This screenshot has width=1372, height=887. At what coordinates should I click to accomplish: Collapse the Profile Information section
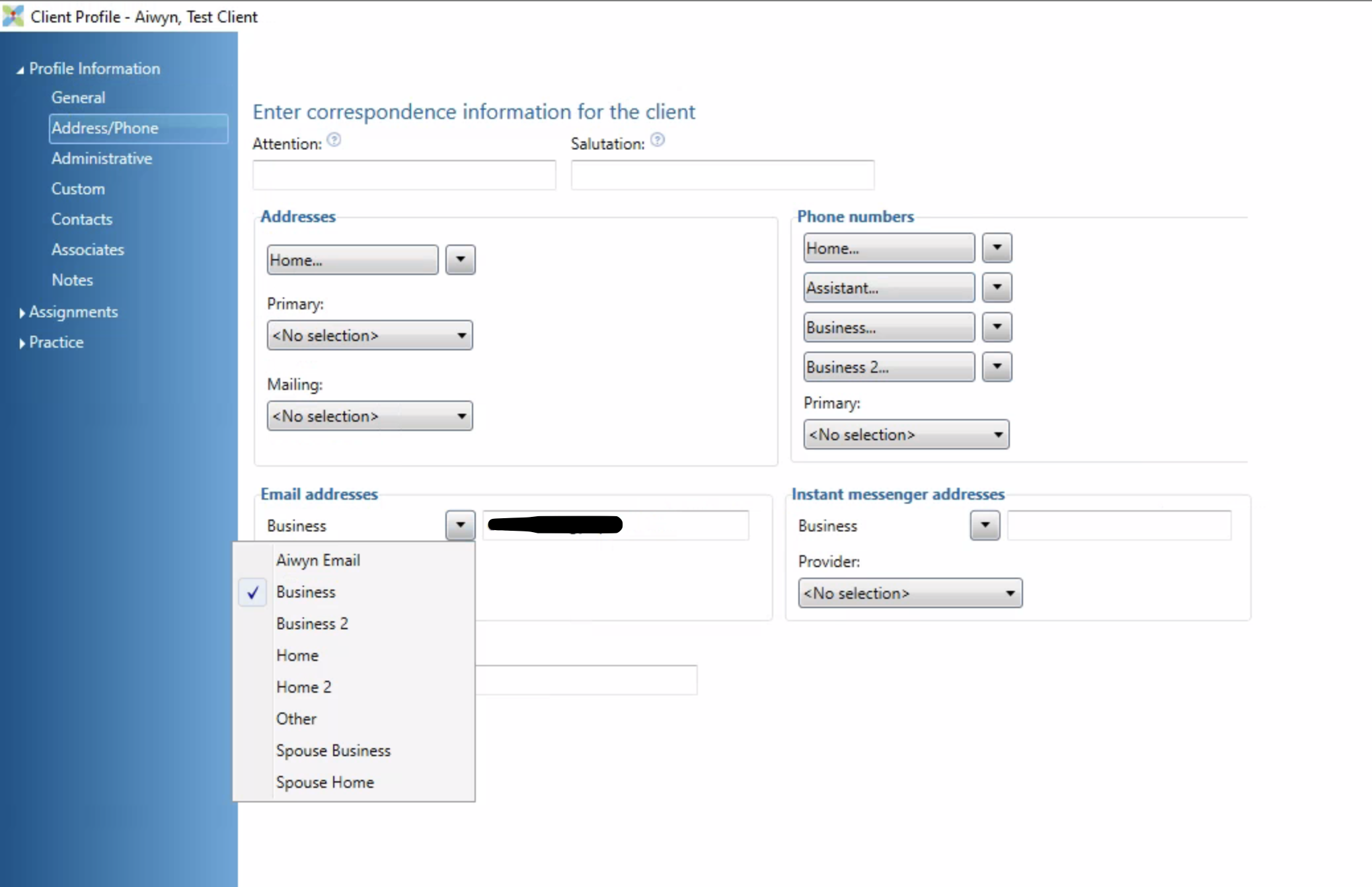(x=20, y=69)
